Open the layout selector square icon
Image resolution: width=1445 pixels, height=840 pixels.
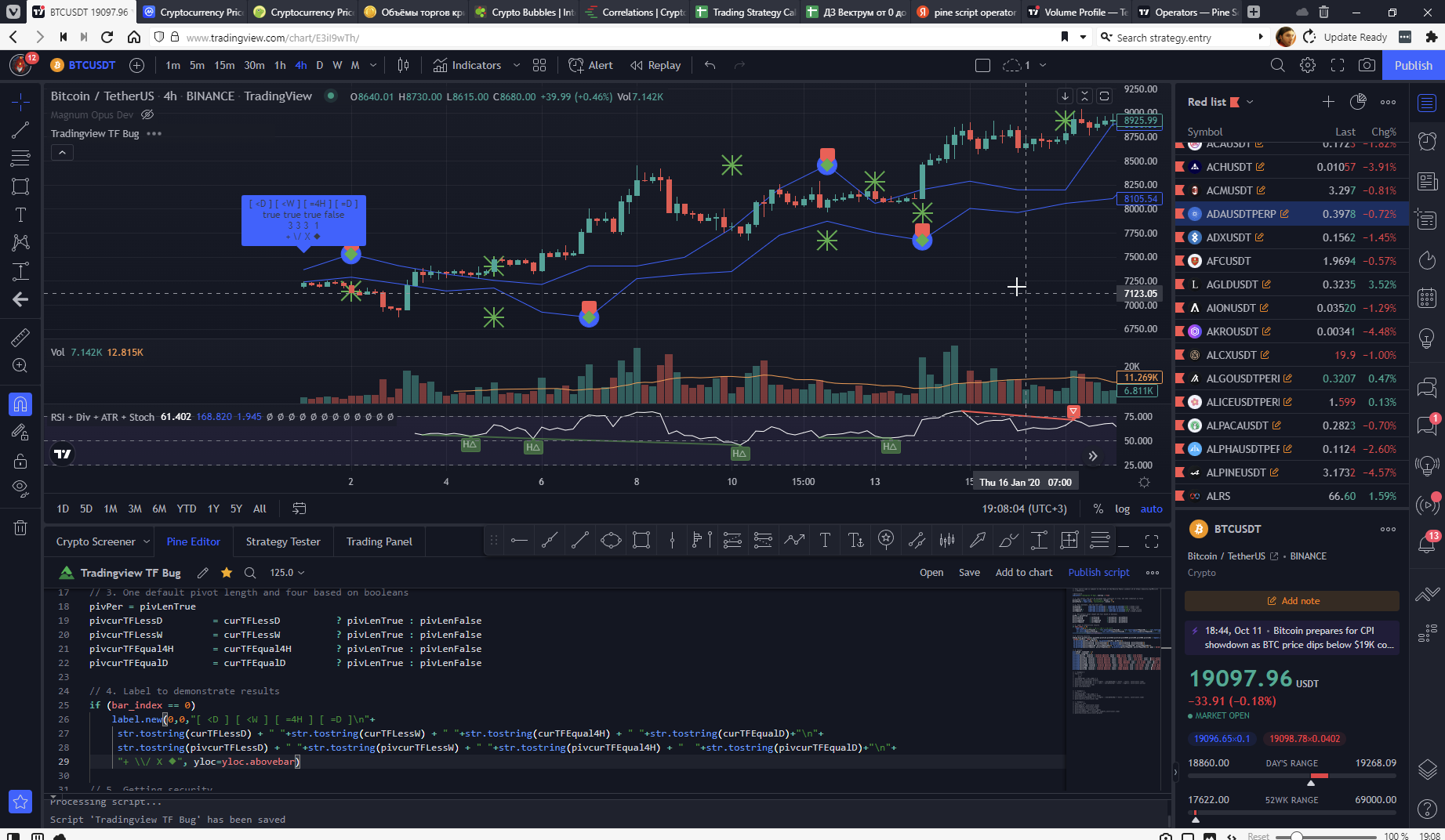(982, 65)
